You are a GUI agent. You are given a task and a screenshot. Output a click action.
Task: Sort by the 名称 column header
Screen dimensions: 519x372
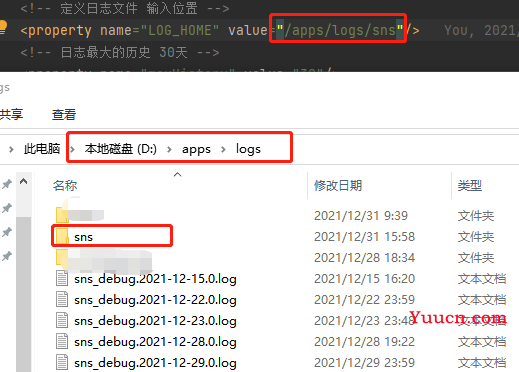65,185
